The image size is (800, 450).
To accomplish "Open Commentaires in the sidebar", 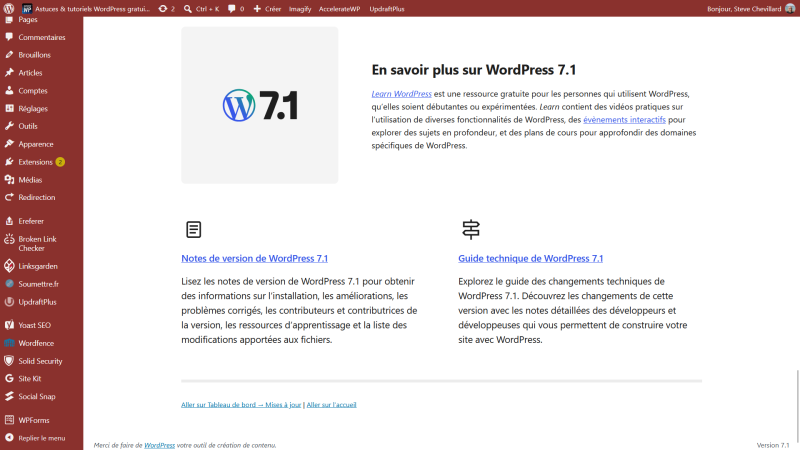I will (41, 37).
